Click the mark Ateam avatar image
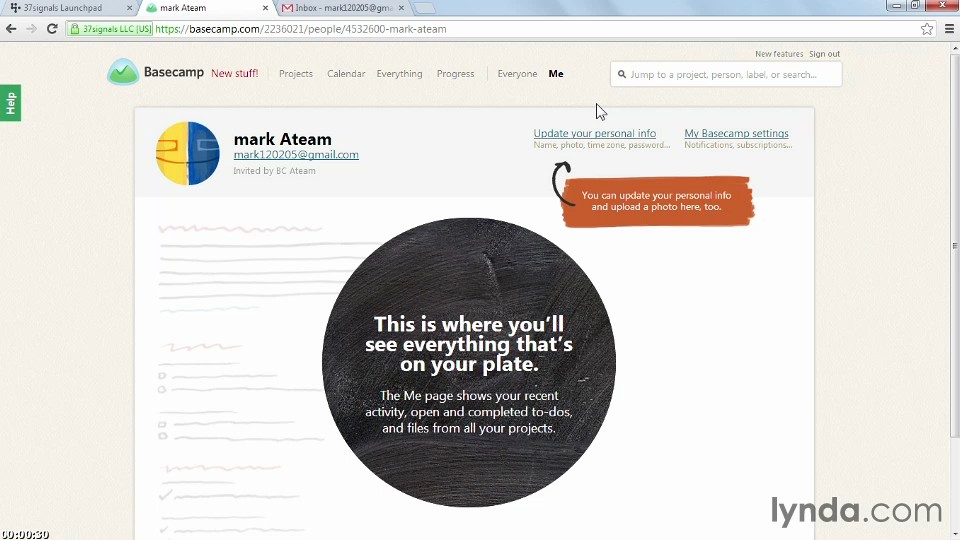Image resolution: width=960 pixels, height=540 pixels. (x=188, y=153)
